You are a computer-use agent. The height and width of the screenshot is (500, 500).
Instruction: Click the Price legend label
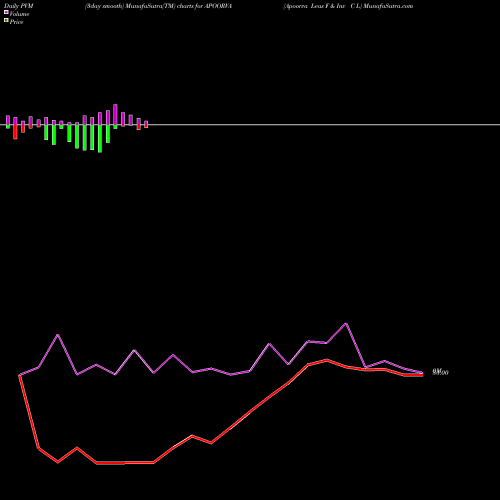pyautogui.click(x=16, y=22)
